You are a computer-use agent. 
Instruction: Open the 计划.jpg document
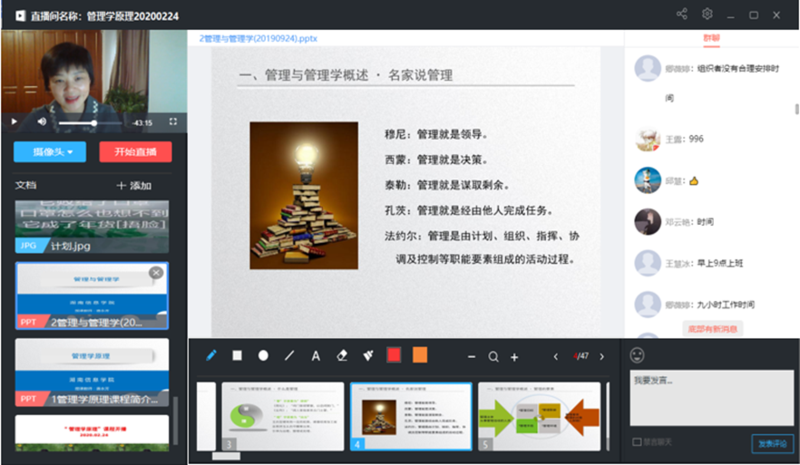click(92, 227)
